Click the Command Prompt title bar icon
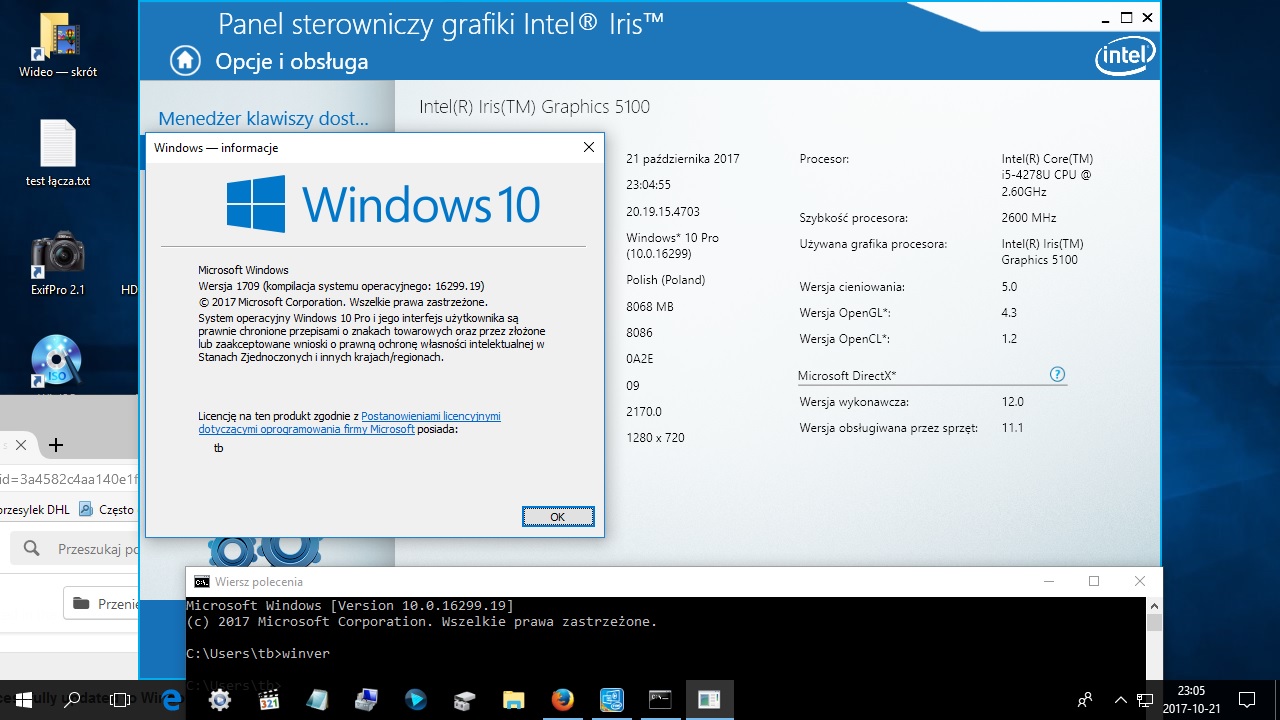The width and height of the screenshot is (1280, 720). pos(202,582)
